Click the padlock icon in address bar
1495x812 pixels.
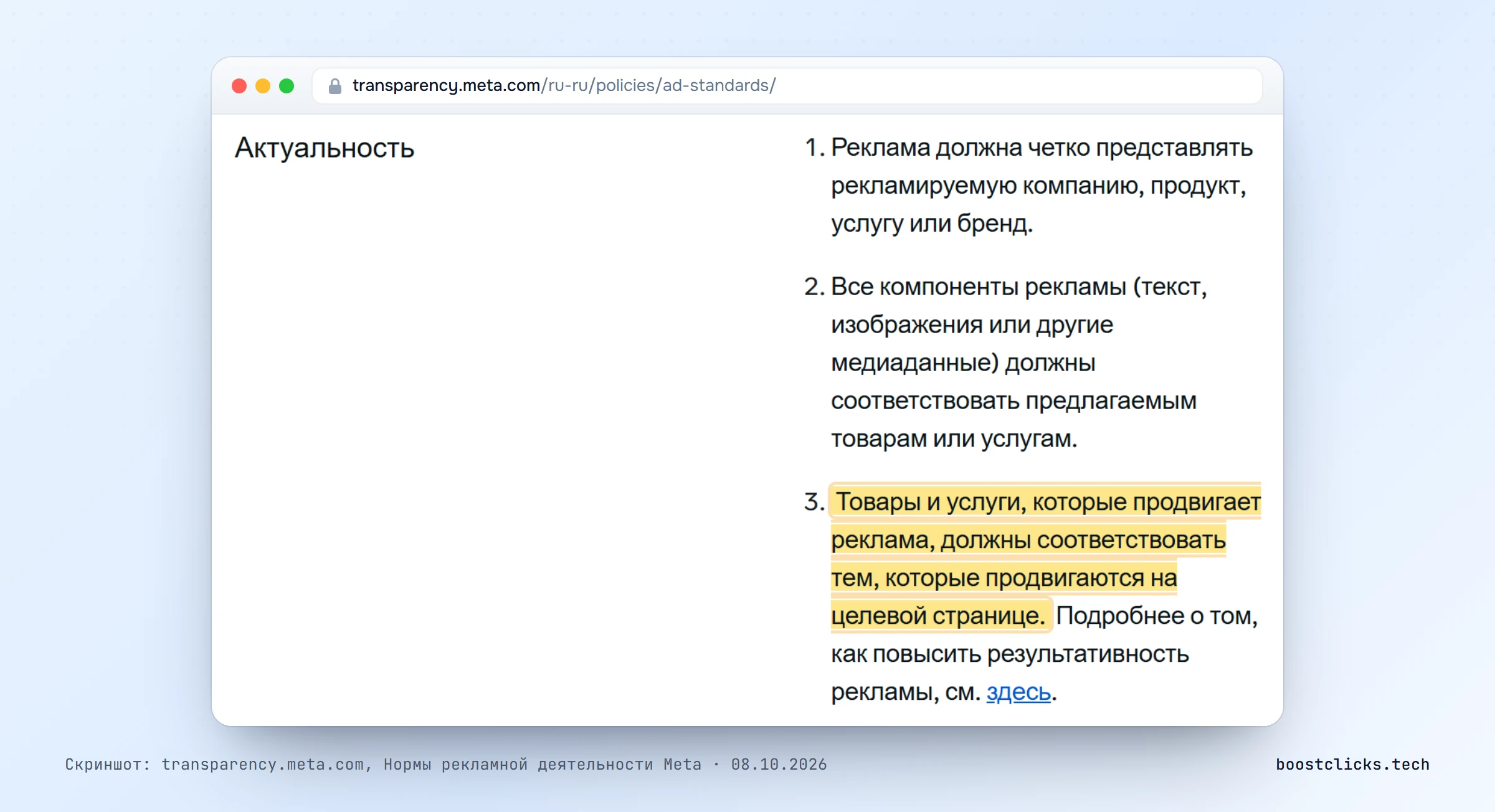pos(335,86)
